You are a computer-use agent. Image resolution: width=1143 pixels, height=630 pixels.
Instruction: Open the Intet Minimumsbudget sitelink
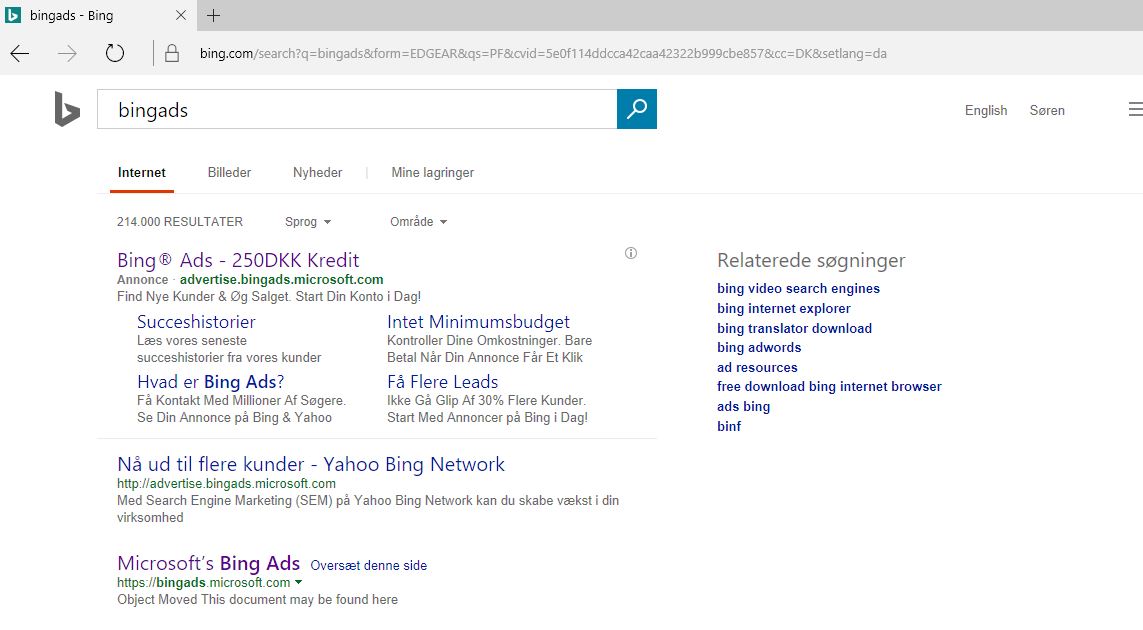(x=478, y=322)
